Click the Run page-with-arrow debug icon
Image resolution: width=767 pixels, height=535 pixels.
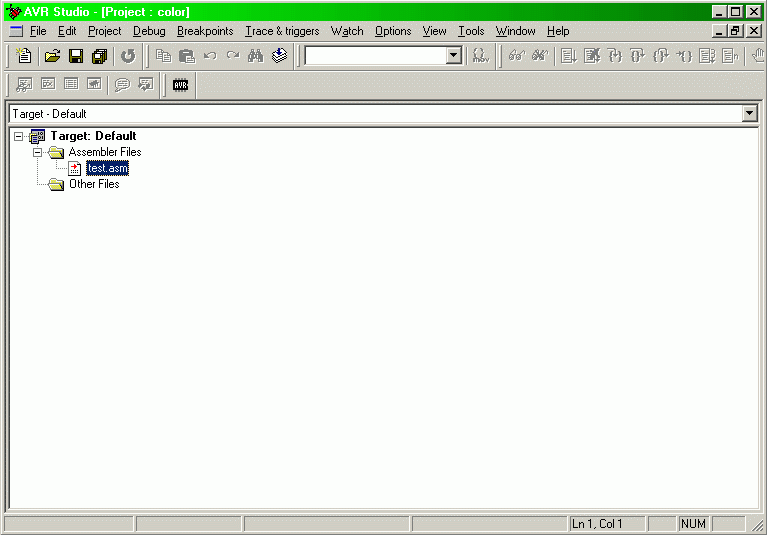pyautogui.click(x=568, y=56)
